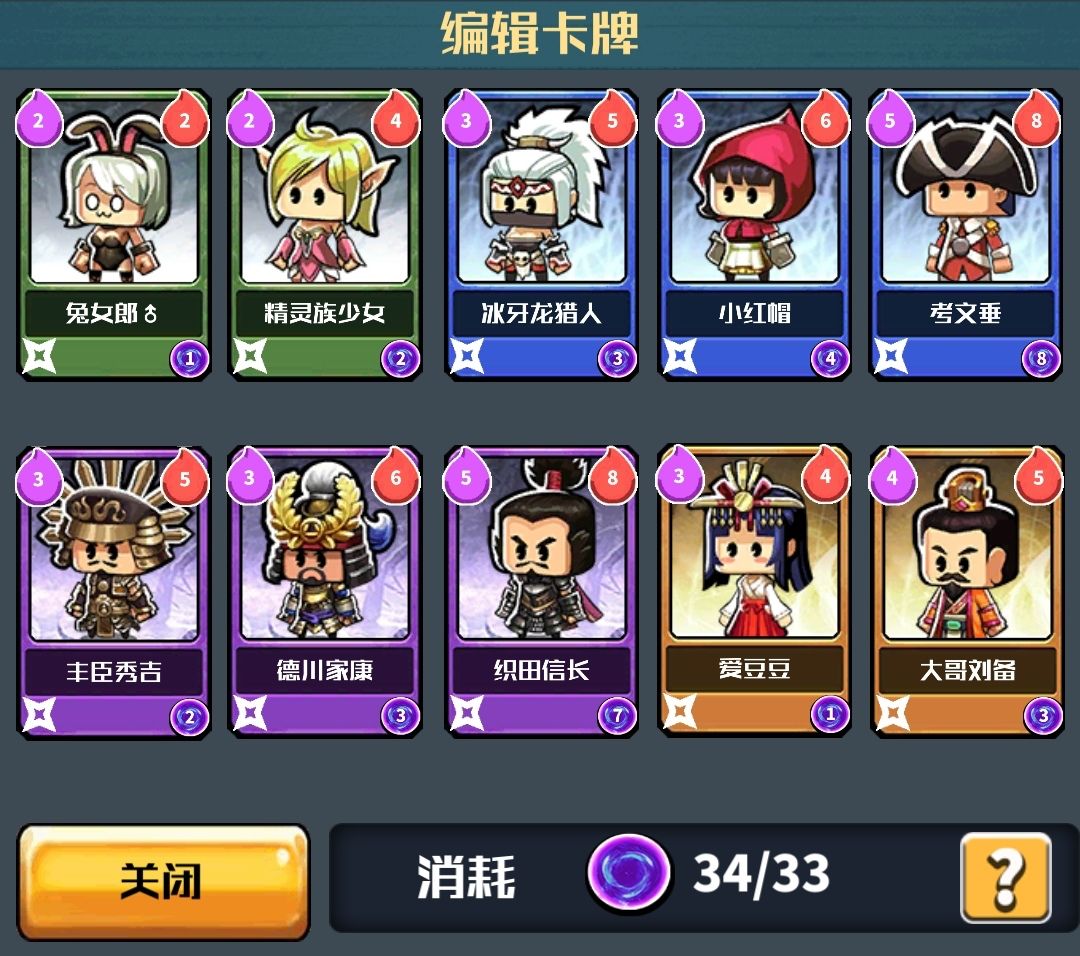This screenshot has height=956, width=1080.
Task: Select the 精灵族少女 card portrait
Action: 324,193
